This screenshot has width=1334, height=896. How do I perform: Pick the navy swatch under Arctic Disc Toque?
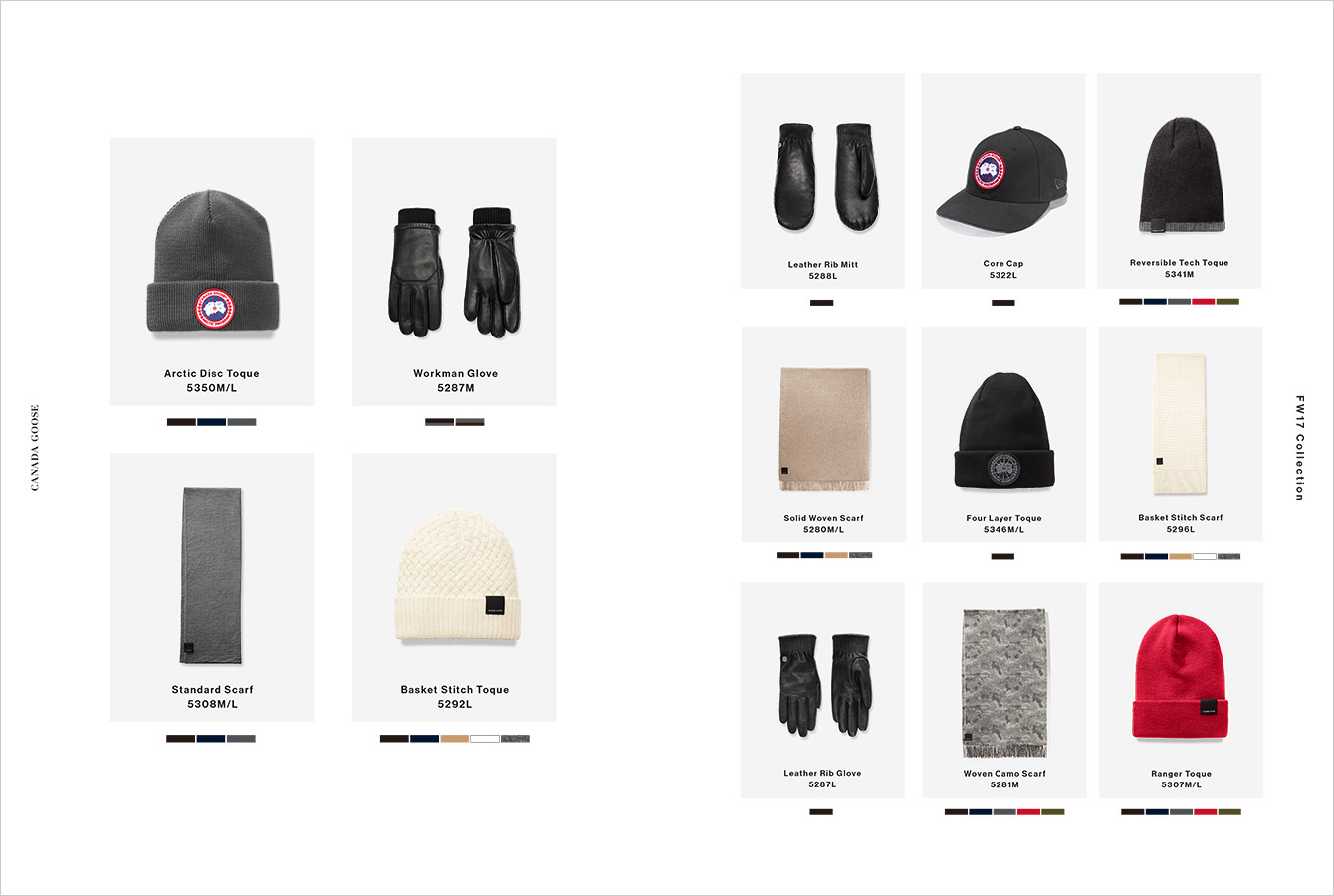211,422
